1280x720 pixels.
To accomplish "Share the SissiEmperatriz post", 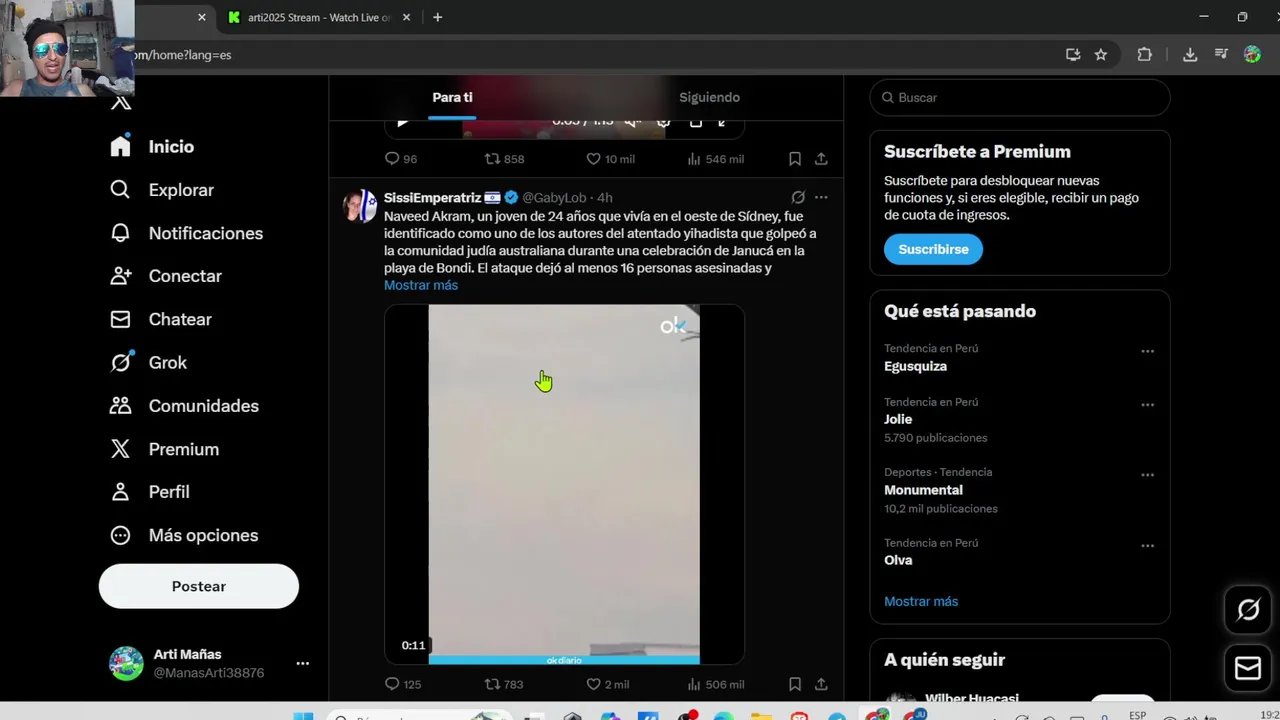I will (x=821, y=684).
